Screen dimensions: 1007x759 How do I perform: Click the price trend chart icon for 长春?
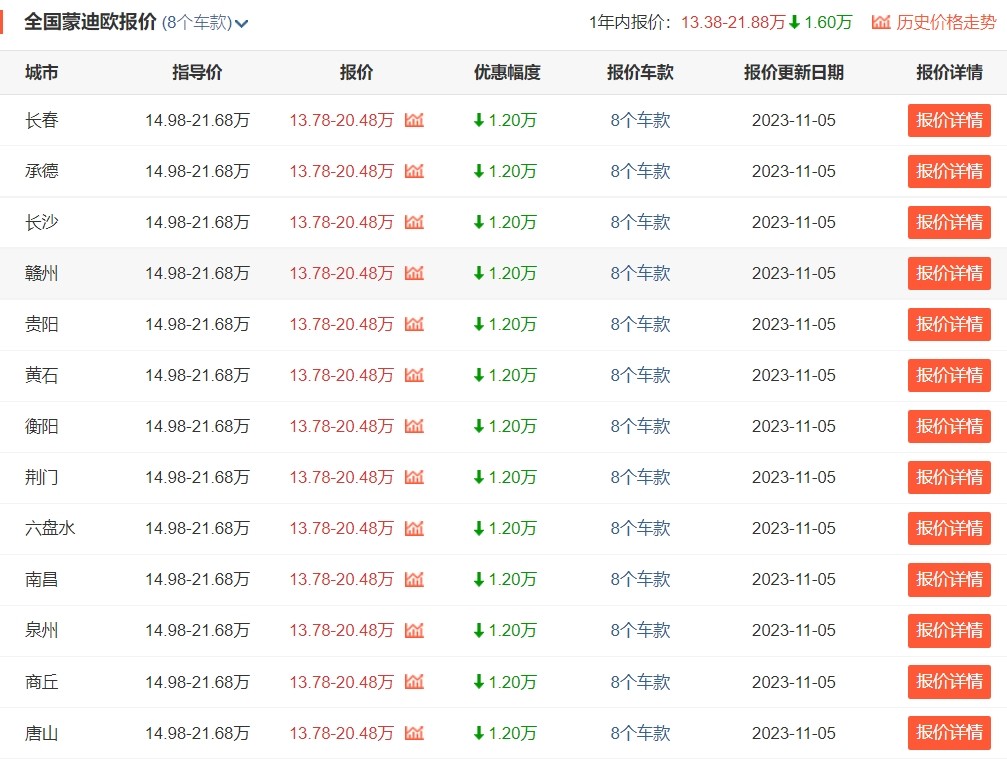(x=414, y=120)
